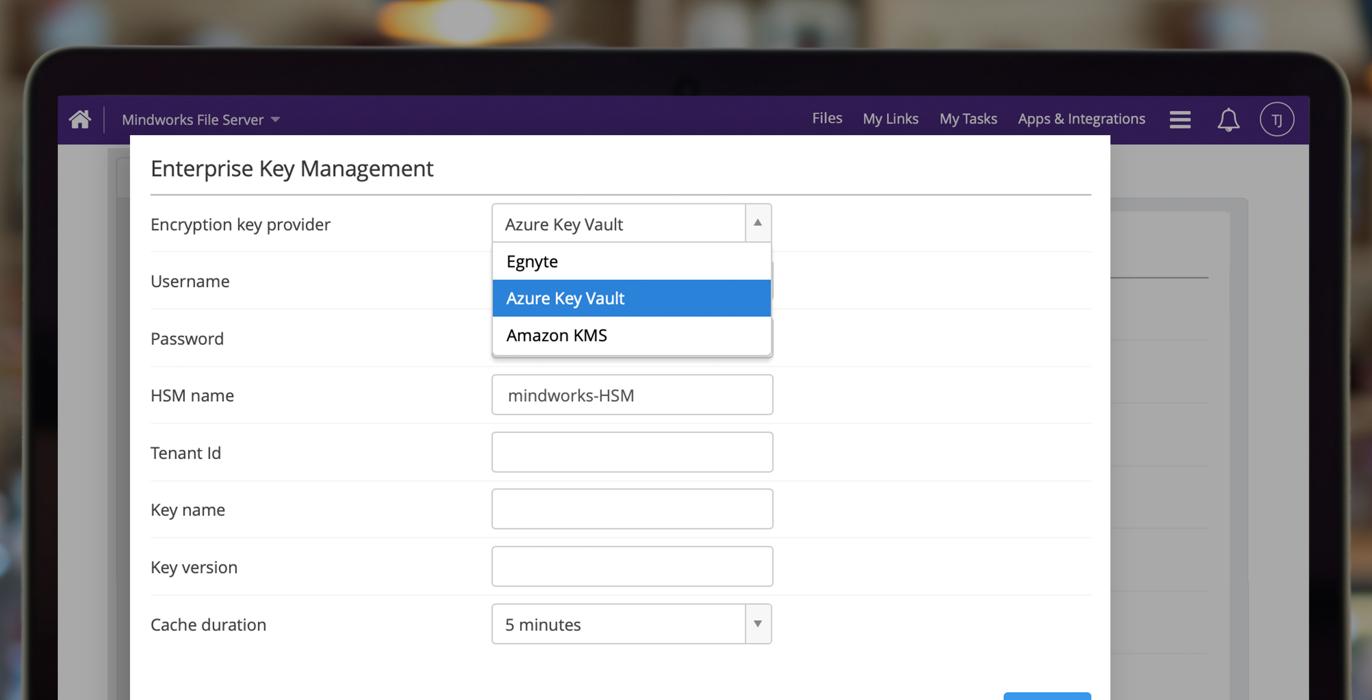Expand the Cache duration dropdown arrow
This screenshot has width=1372, height=700.
757,624
